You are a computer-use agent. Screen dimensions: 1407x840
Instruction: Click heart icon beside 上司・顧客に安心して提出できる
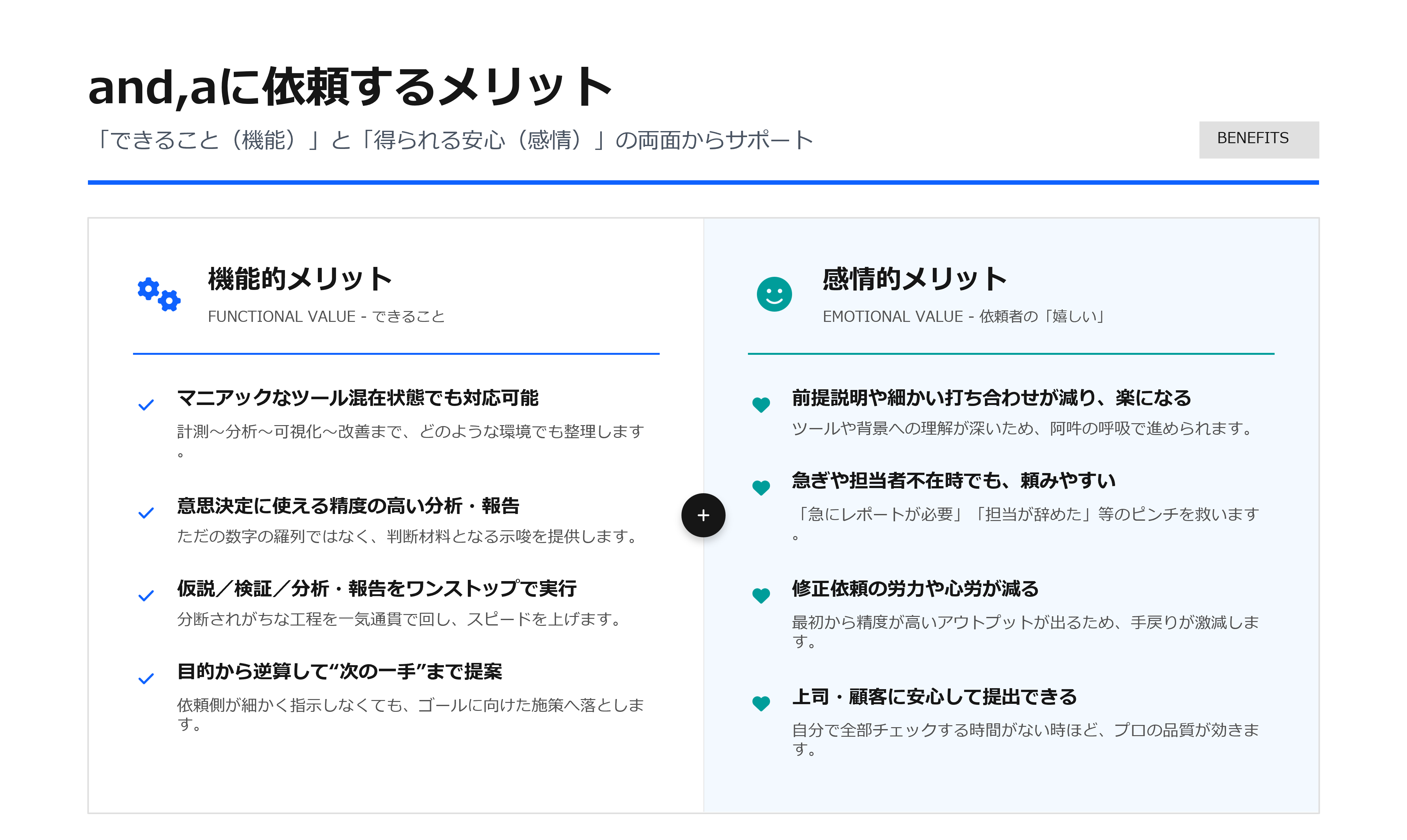point(761,704)
